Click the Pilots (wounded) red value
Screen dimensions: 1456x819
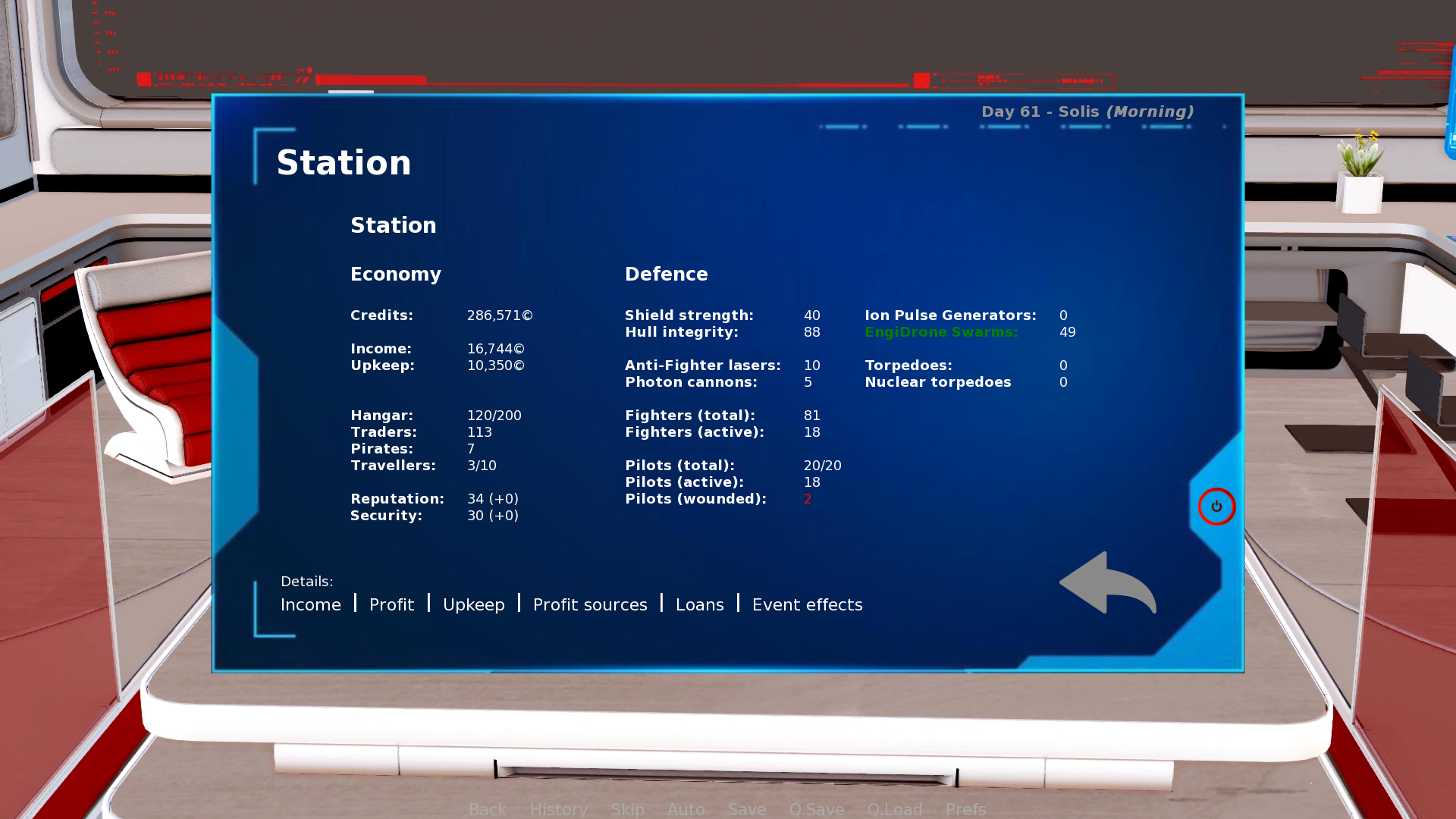click(x=808, y=498)
